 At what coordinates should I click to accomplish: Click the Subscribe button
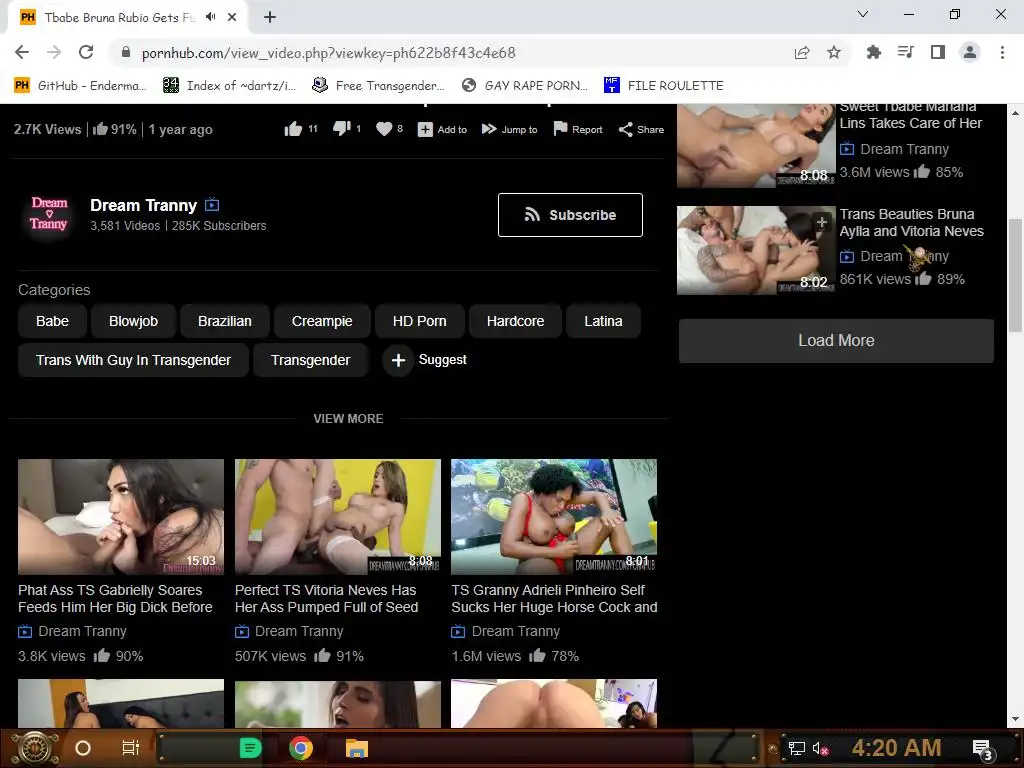point(570,215)
